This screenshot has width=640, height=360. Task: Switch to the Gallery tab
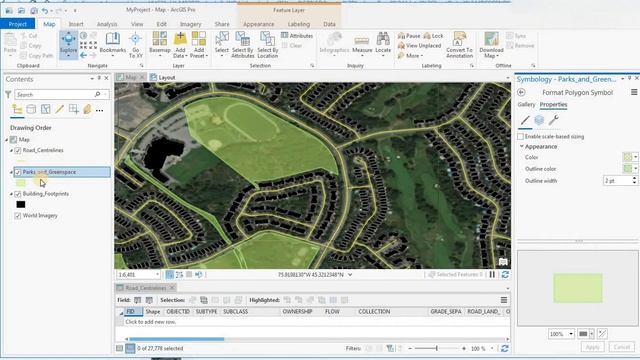click(527, 104)
